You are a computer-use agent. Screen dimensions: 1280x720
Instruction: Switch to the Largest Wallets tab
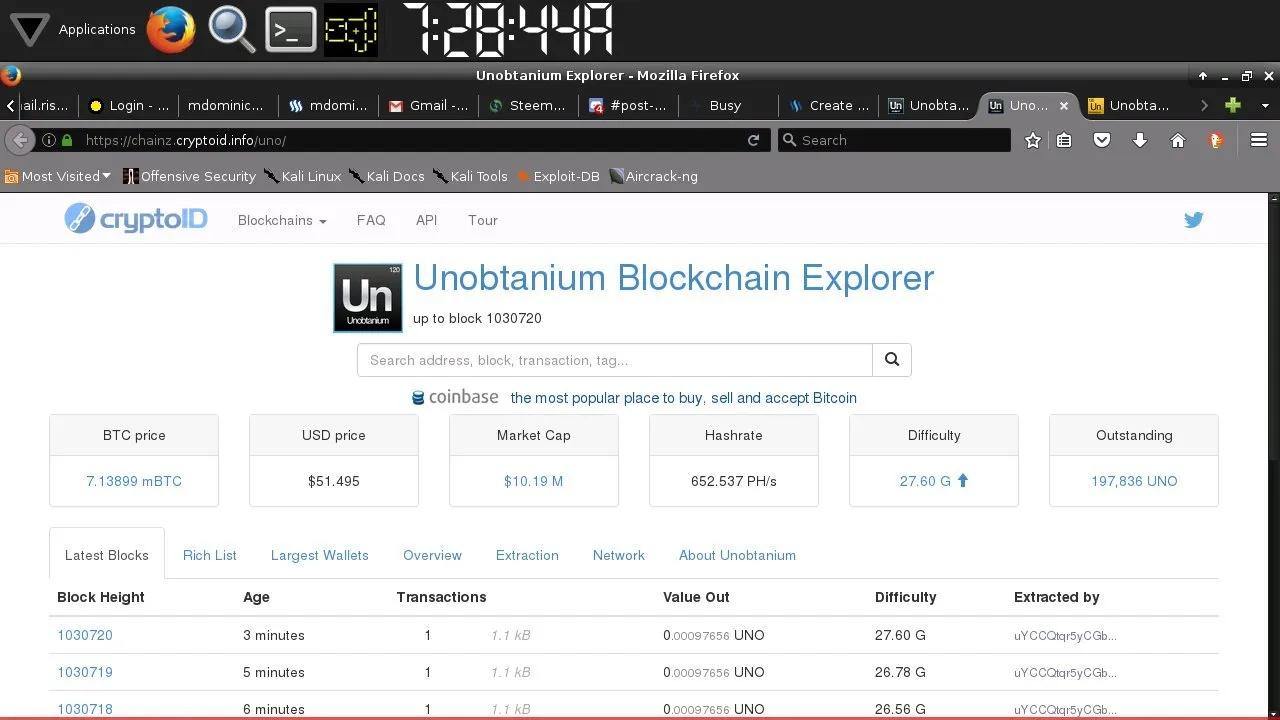[x=320, y=555]
